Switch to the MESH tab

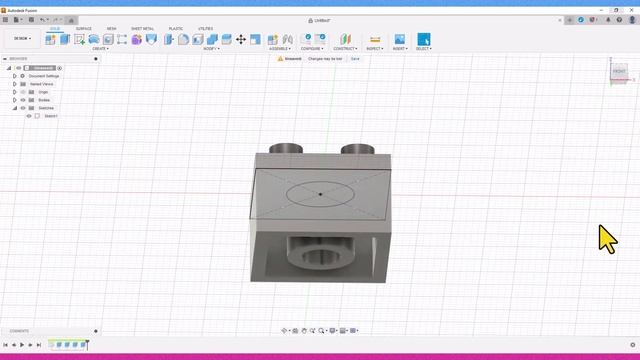click(111, 29)
